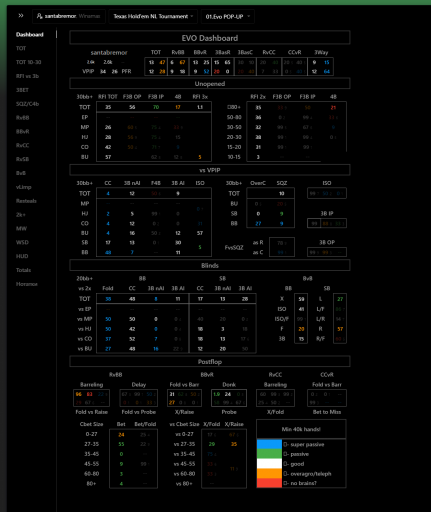
Task: Click the D80+ 4B value 21
Action: [x=333, y=108]
